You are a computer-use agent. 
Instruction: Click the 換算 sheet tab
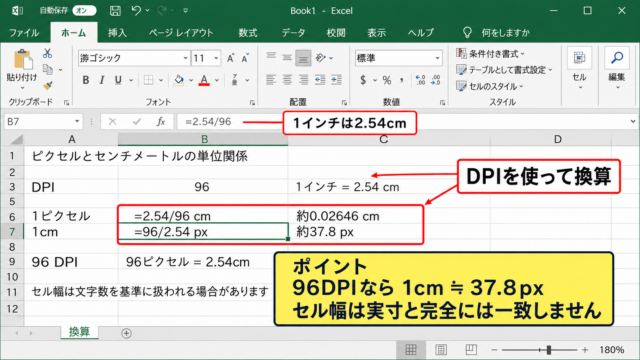coord(79,332)
